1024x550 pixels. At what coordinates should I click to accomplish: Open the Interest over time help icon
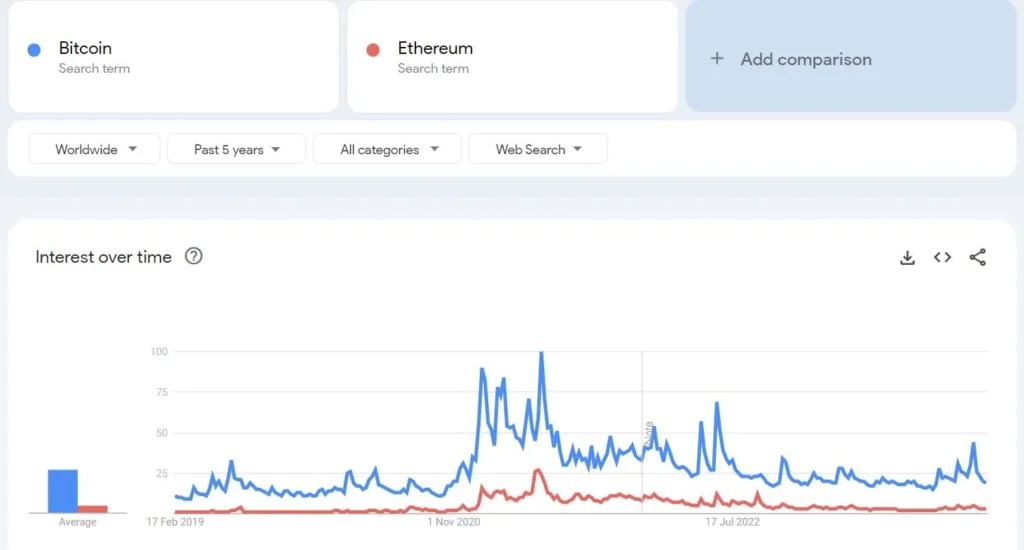click(194, 256)
